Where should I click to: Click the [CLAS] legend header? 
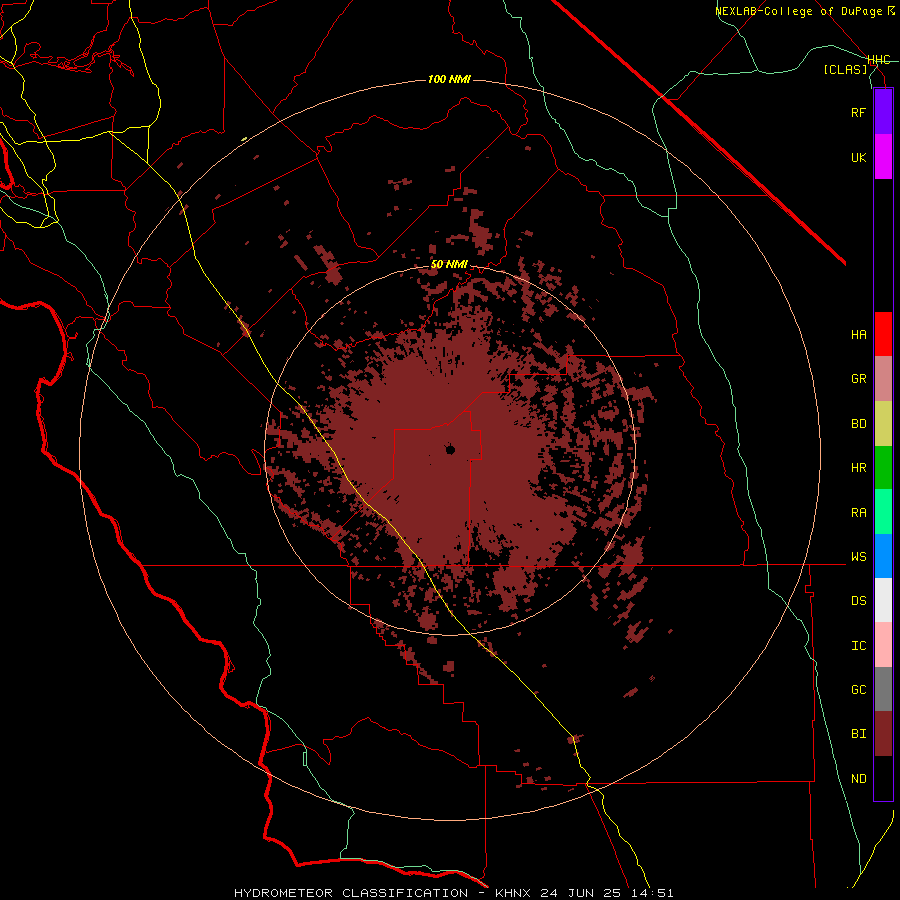845,69
